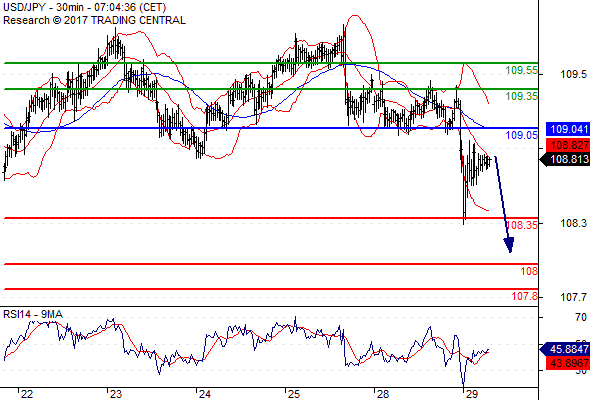
Task: Click the 43.8967 RSI moving average tag
Action: click(568, 363)
